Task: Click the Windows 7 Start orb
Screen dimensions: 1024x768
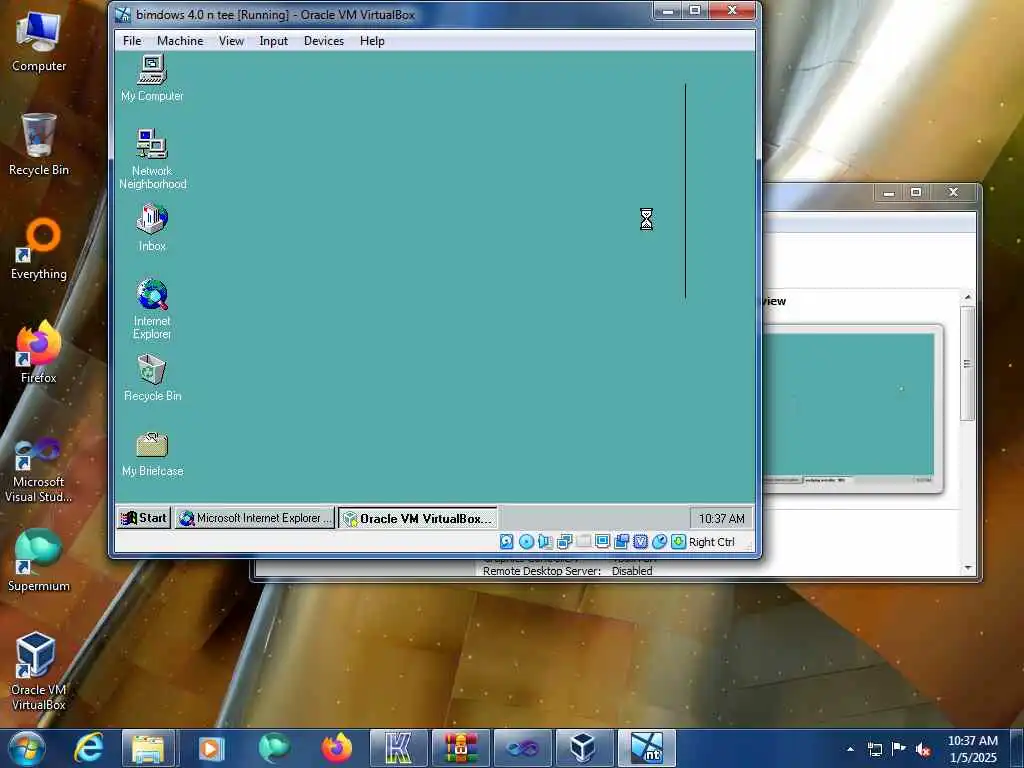Action: 27,748
